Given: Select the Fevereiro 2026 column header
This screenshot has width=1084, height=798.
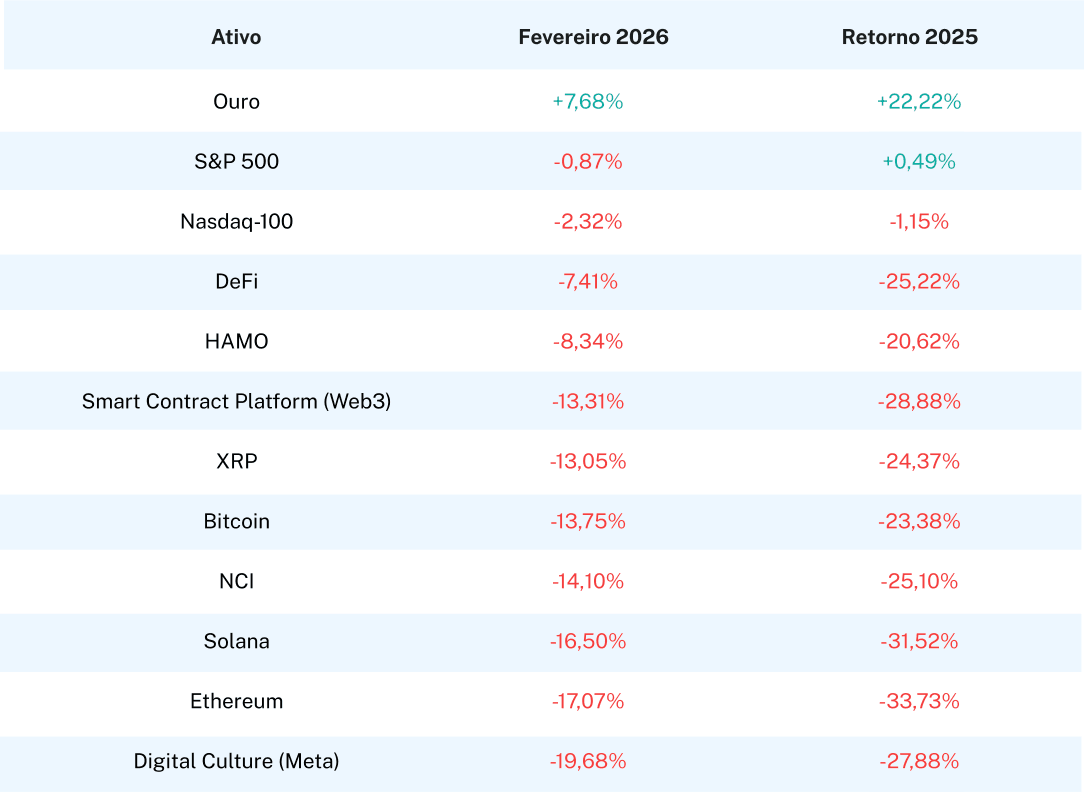Looking at the screenshot, I should point(593,38).
